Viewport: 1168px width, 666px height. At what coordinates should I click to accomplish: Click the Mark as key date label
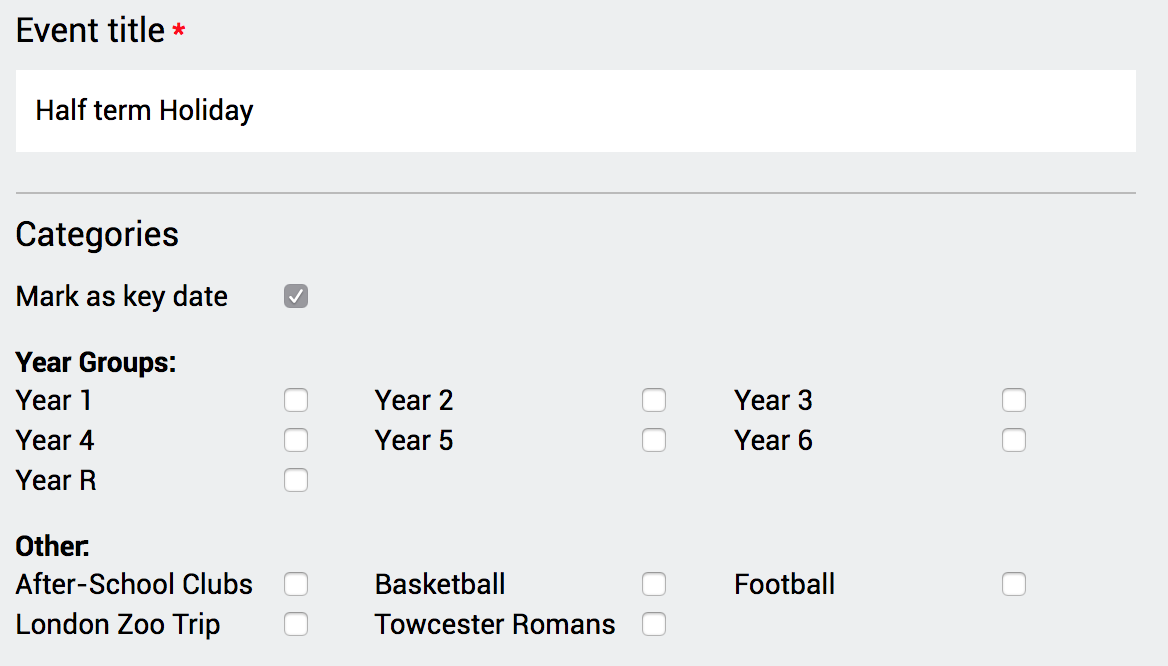pos(122,296)
